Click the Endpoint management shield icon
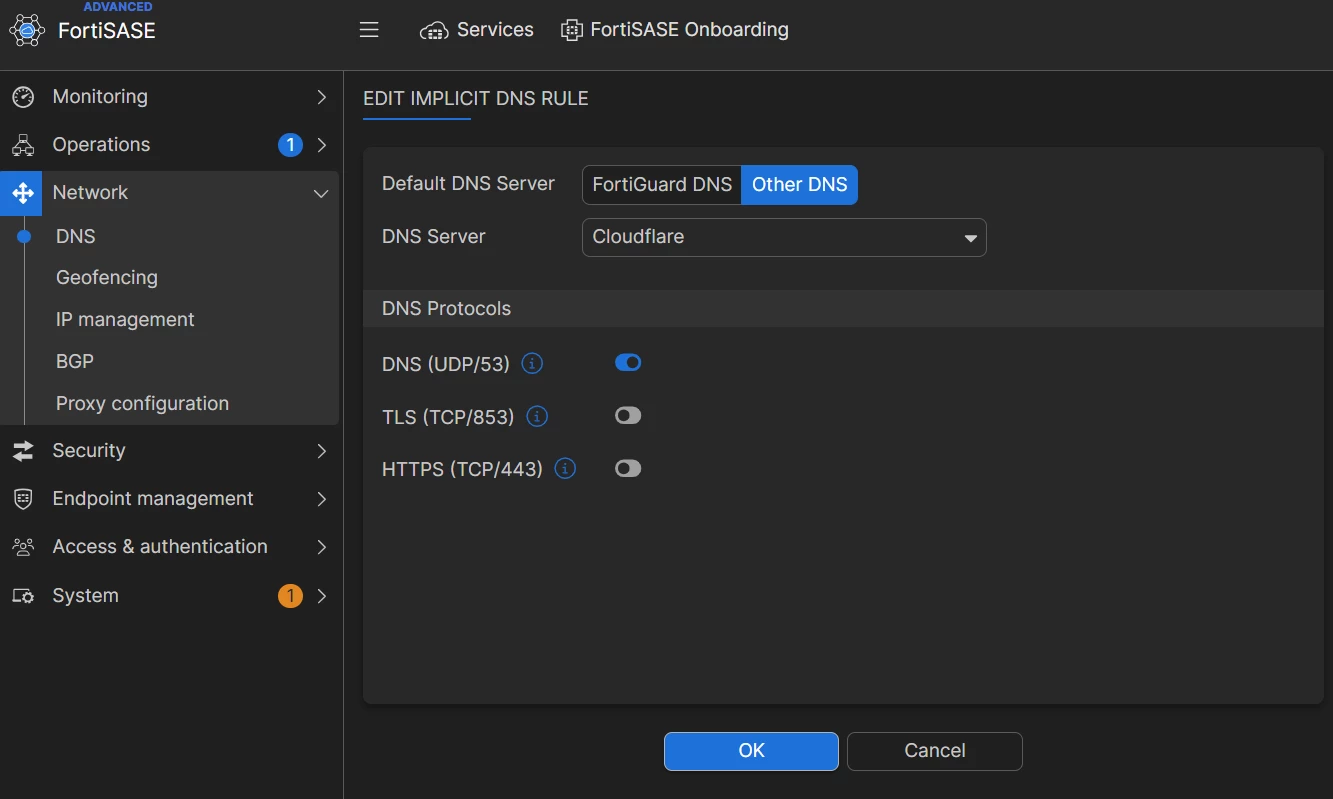1333x799 pixels. click(x=23, y=499)
